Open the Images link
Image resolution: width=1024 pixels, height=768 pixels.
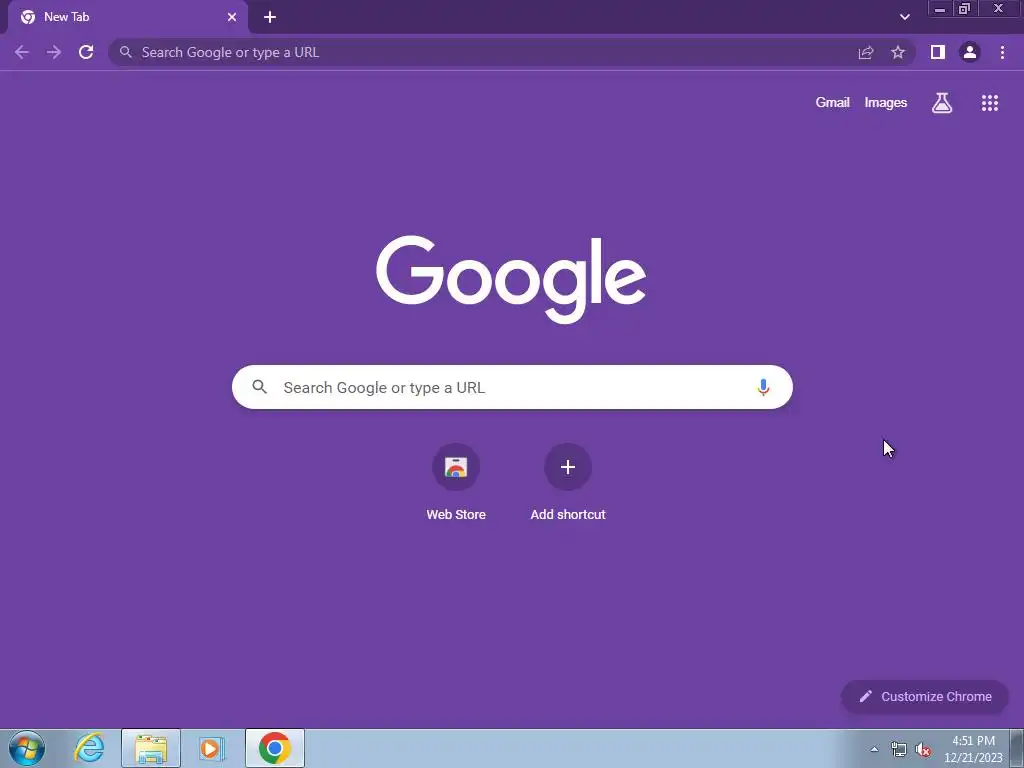tap(886, 103)
